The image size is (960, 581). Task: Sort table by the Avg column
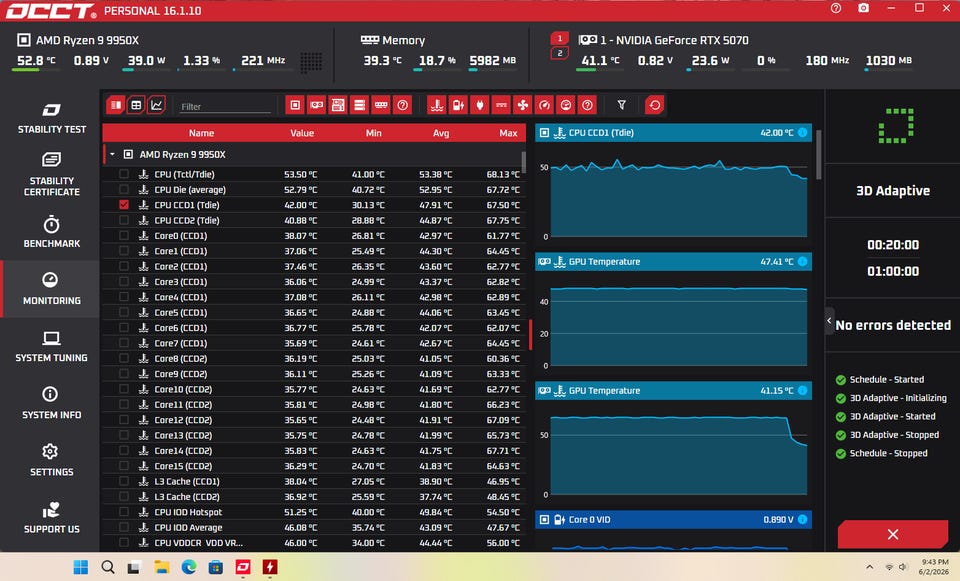(441, 133)
